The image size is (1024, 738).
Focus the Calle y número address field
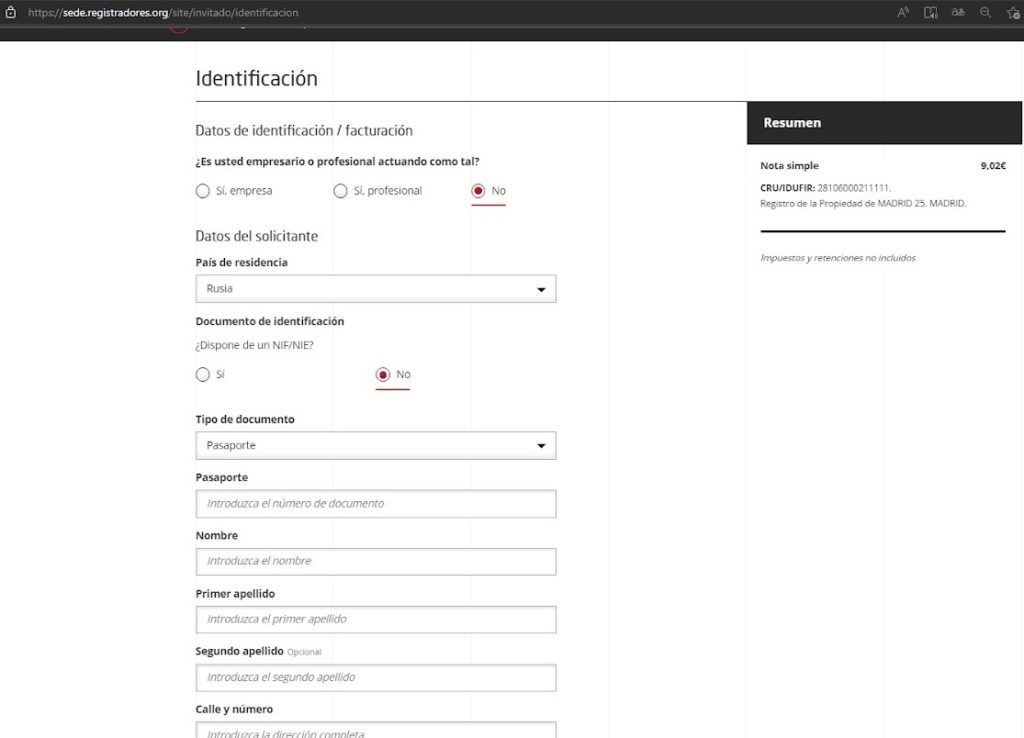click(375, 730)
